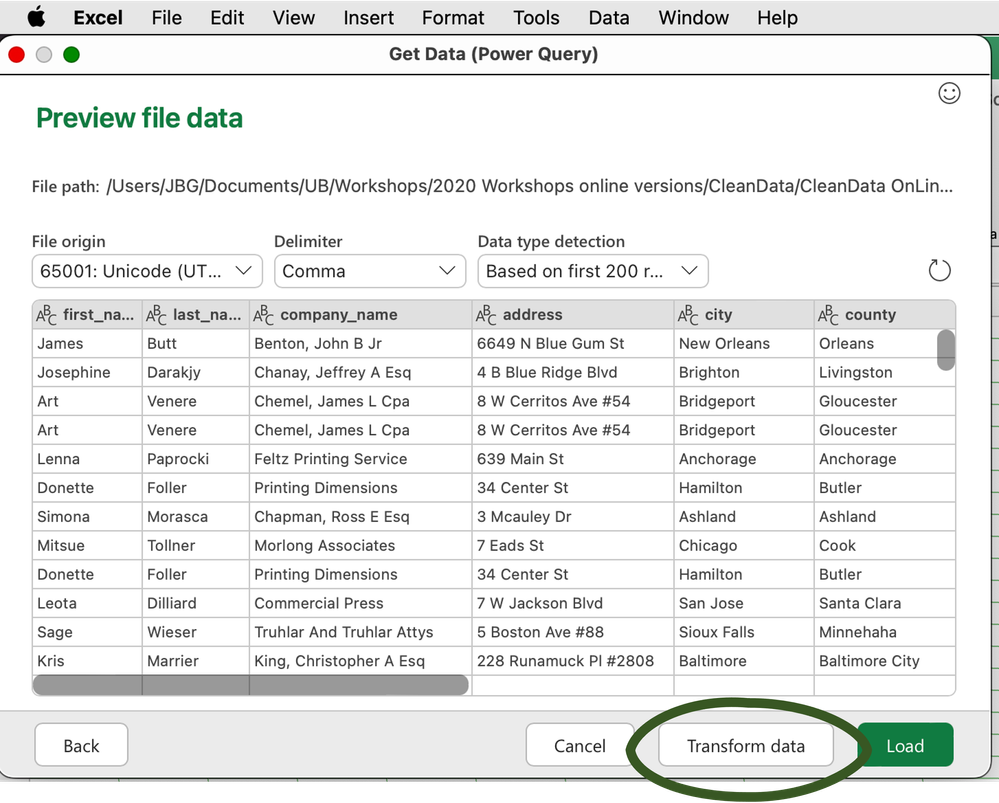Open the Apple menu

point(36,17)
